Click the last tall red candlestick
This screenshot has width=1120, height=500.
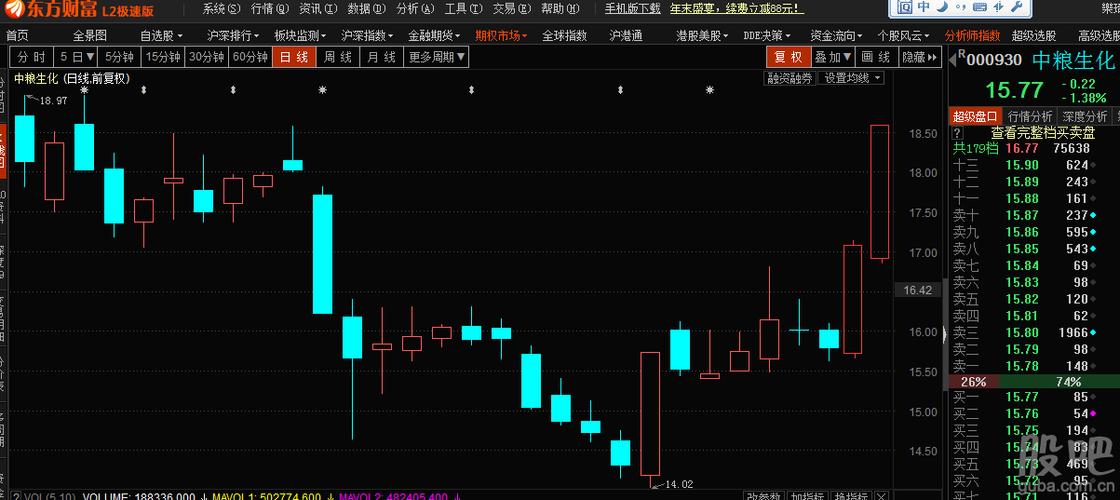pos(880,192)
